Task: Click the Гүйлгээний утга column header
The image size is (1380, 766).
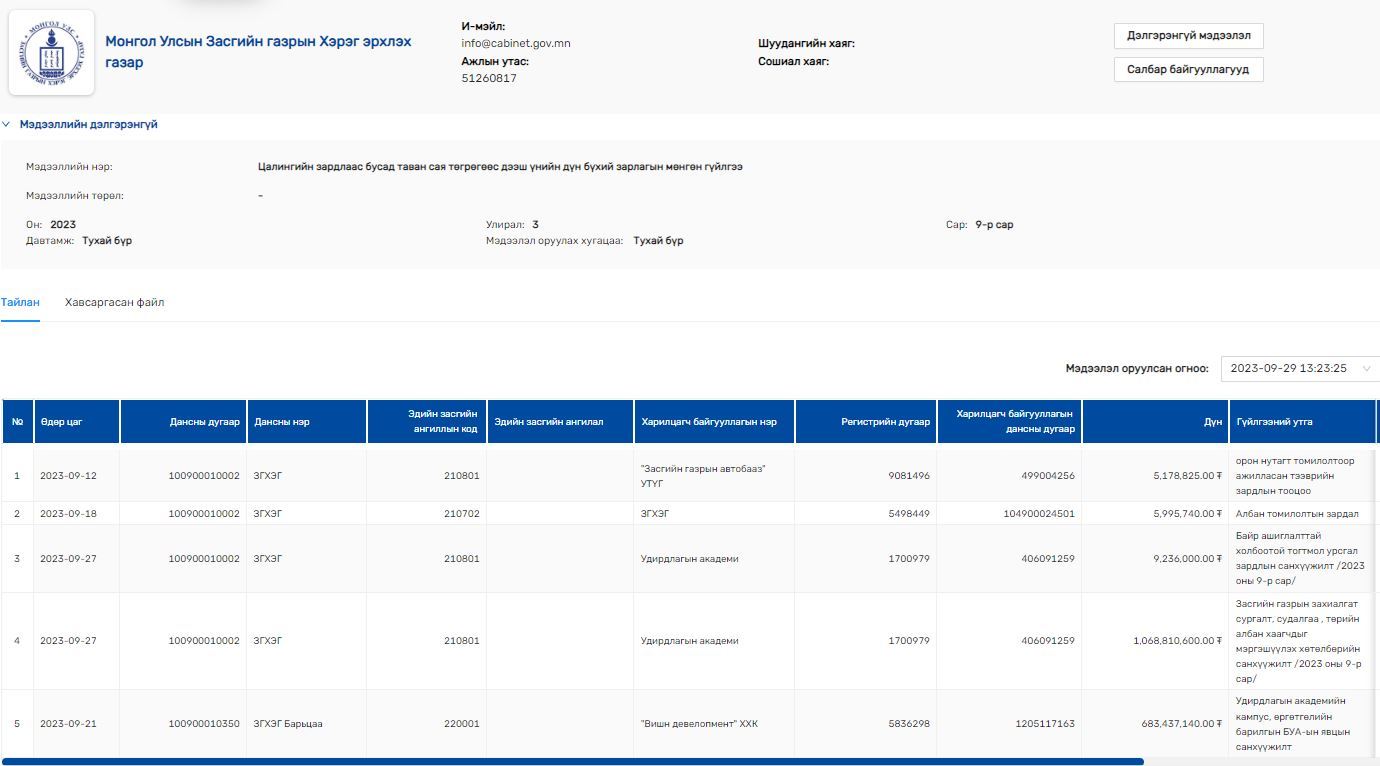Action: pos(1273,422)
